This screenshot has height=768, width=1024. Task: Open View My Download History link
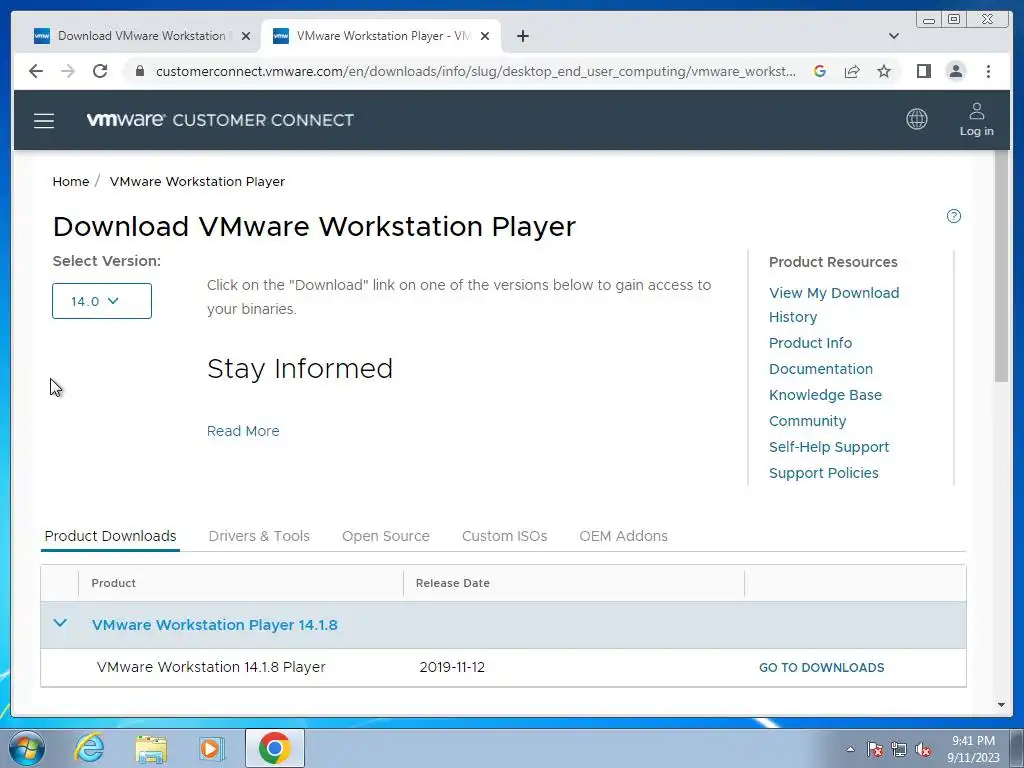click(834, 305)
